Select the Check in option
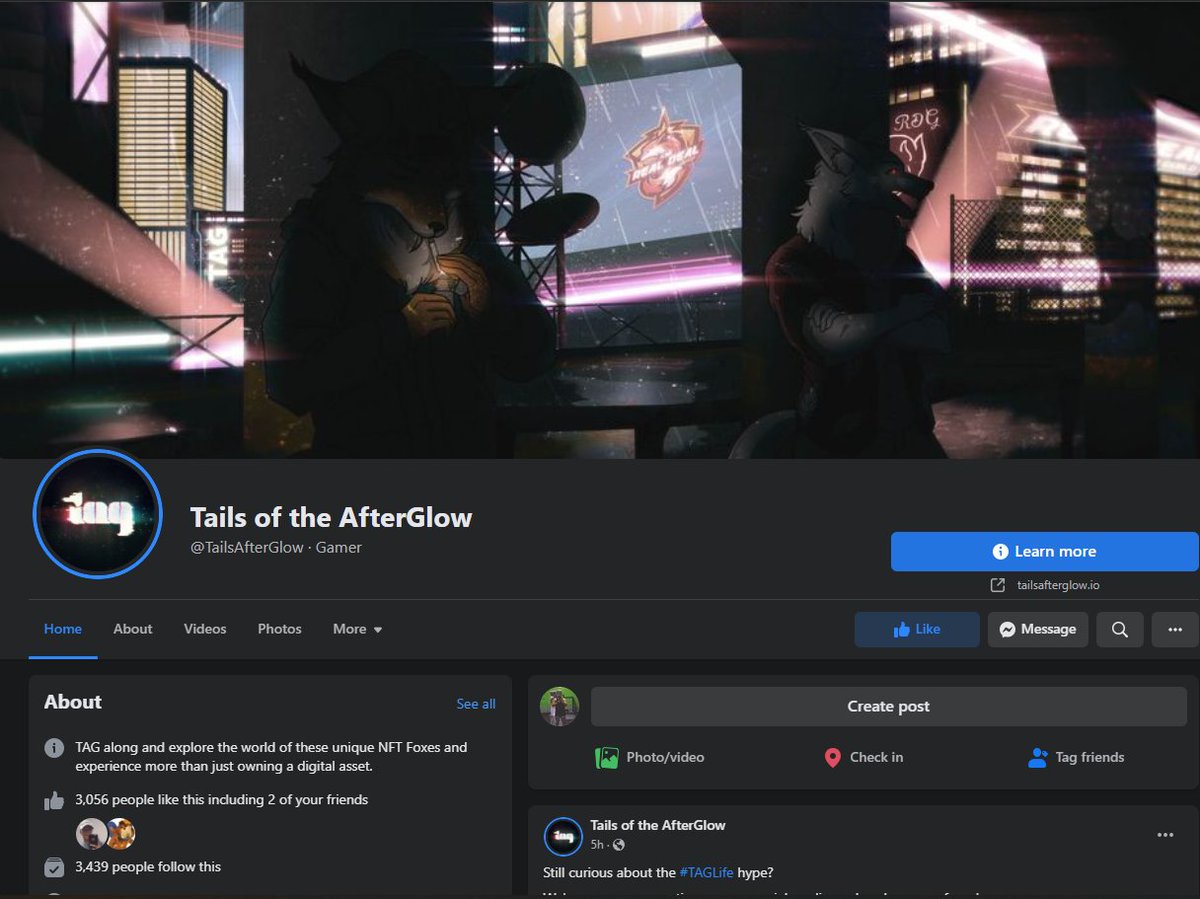The image size is (1200, 899). (x=863, y=757)
